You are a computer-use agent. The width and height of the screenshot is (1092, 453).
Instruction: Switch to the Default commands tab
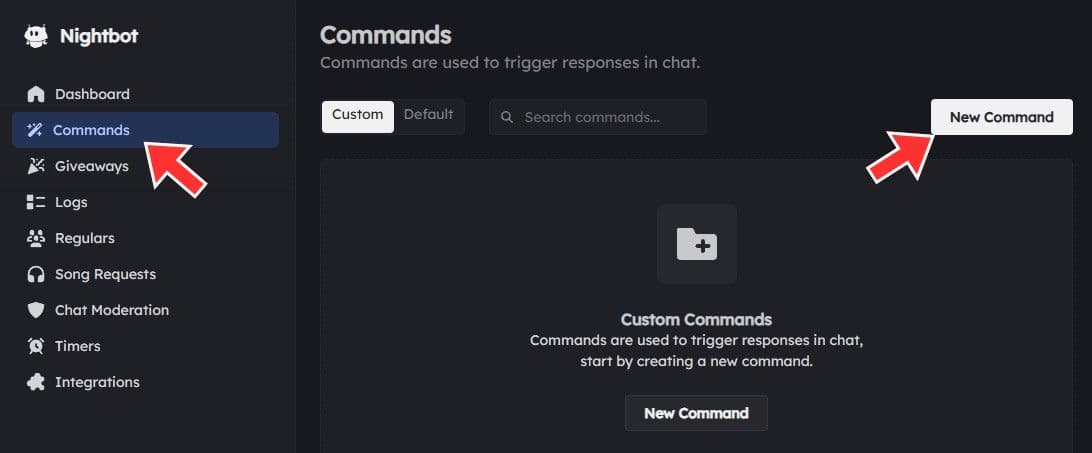pos(428,115)
